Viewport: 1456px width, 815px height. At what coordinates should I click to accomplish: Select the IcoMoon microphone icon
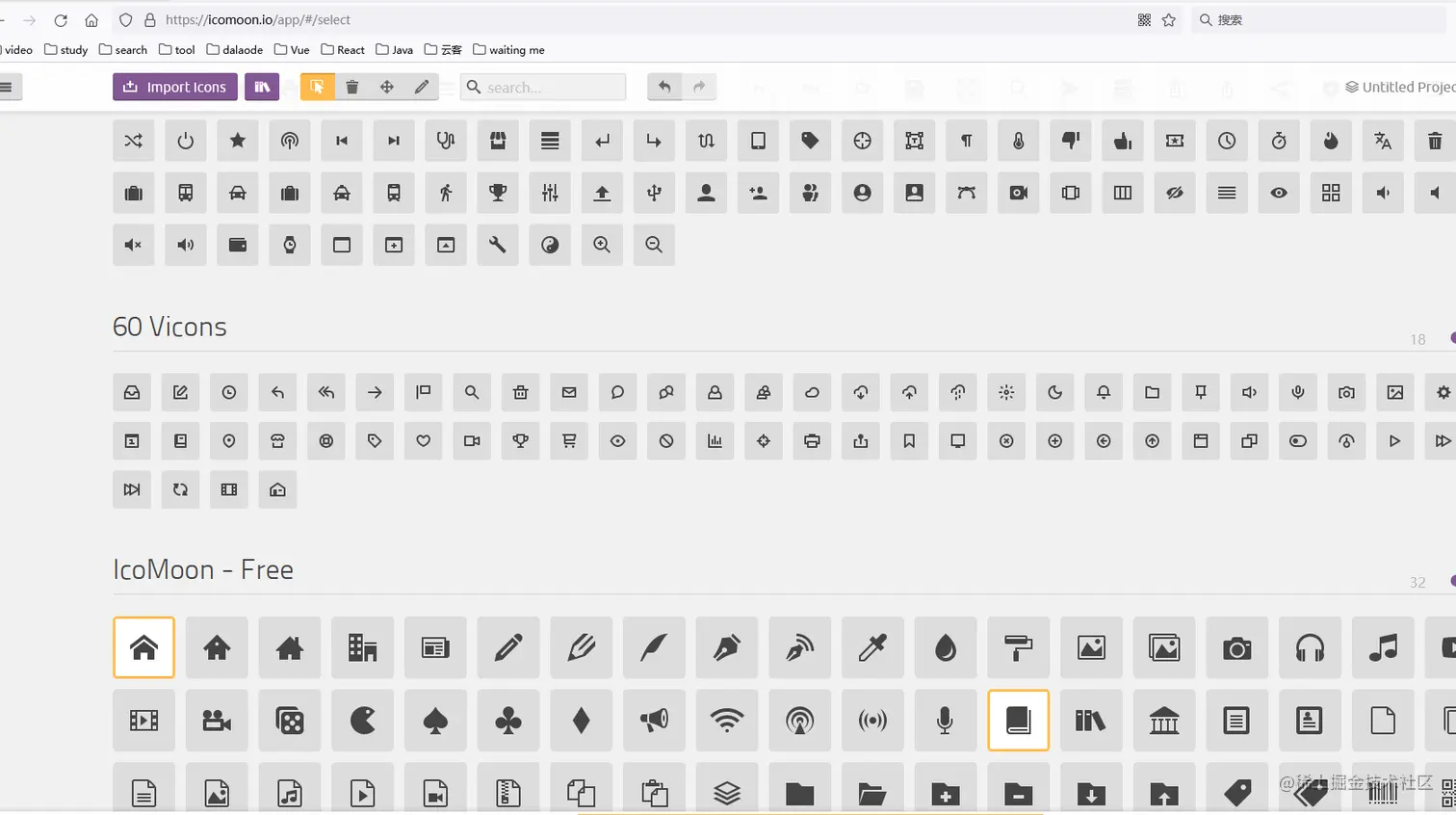[x=946, y=720]
